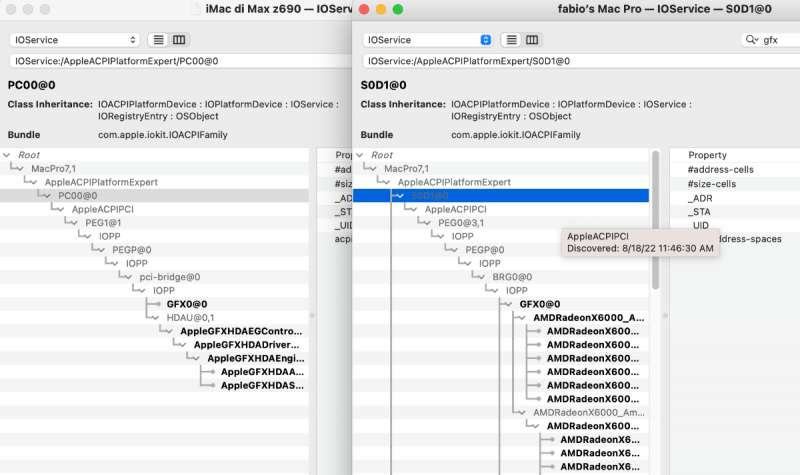This screenshot has width=800, height=475.
Task: Zoom fabio's Mac Pro window with the green button
Action: pyautogui.click(x=398, y=9)
